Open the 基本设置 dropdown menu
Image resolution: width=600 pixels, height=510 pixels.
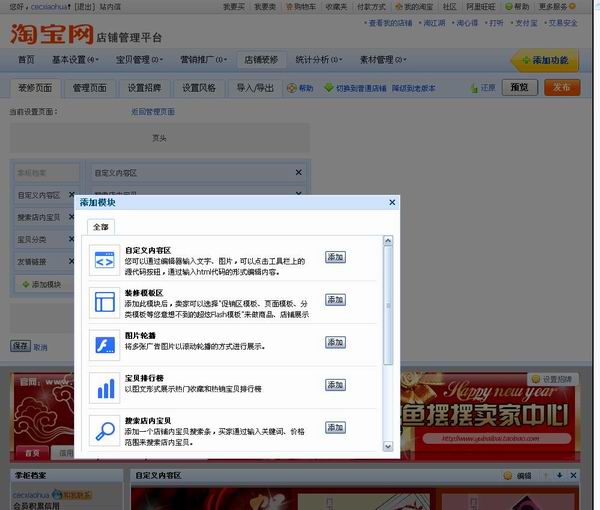pyautogui.click(x=74, y=60)
